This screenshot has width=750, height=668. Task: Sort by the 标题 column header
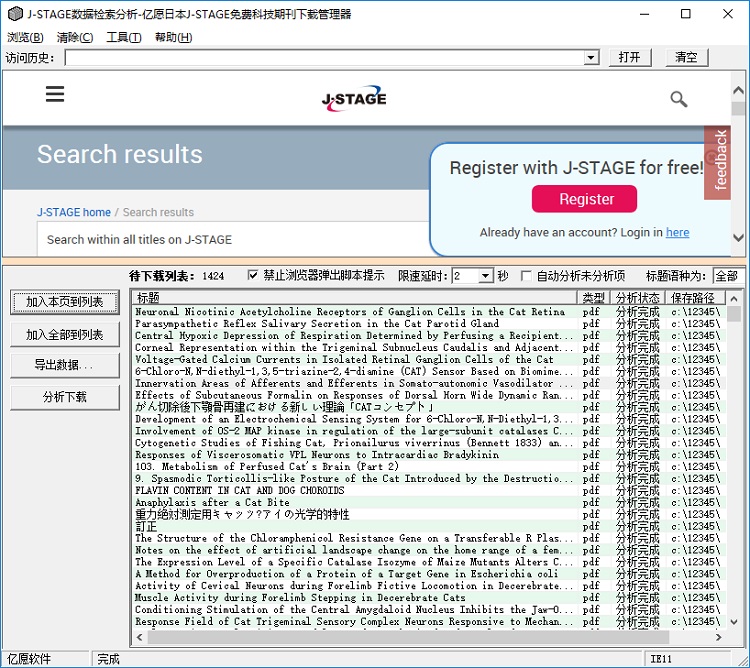tap(354, 298)
